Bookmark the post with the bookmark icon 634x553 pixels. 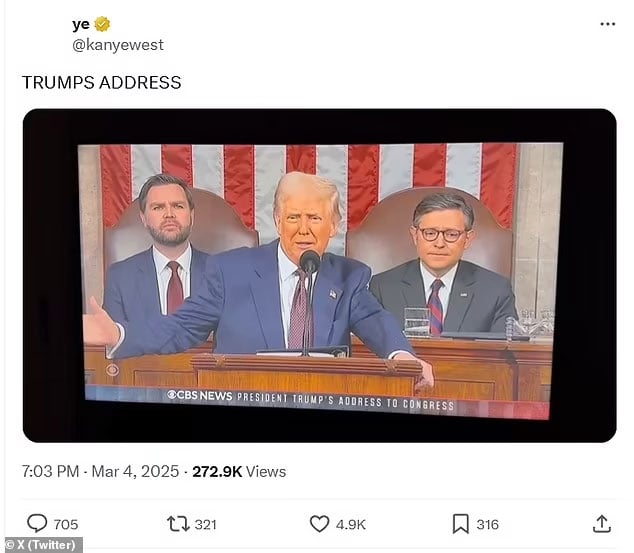[x=461, y=524]
